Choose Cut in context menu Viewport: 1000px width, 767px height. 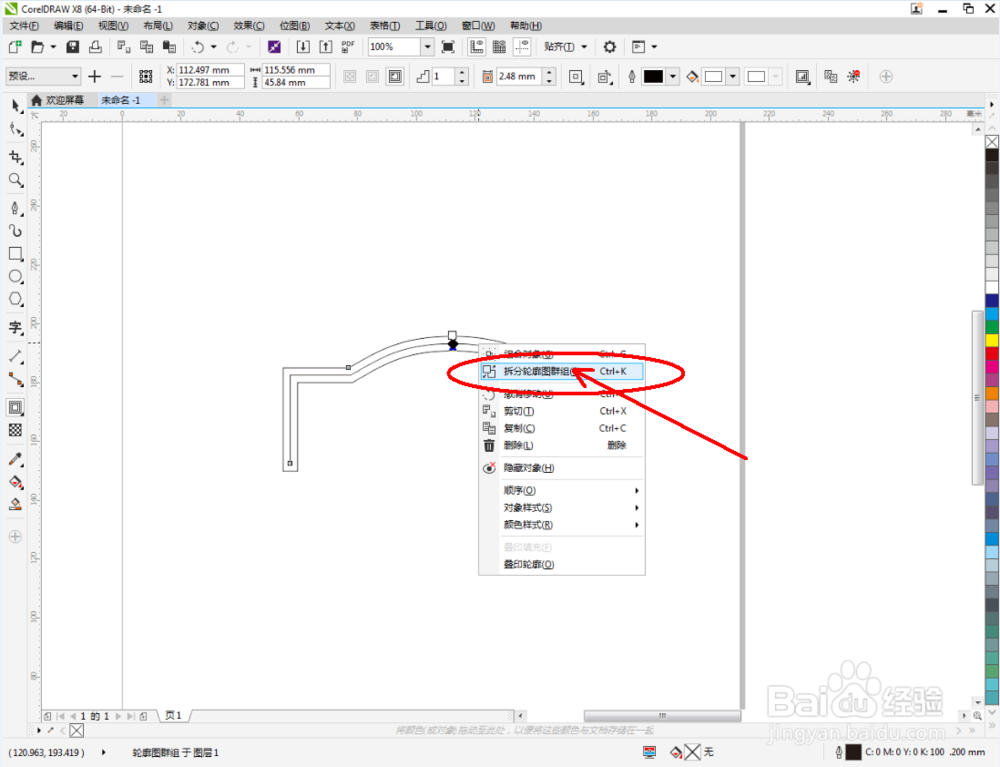562,411
